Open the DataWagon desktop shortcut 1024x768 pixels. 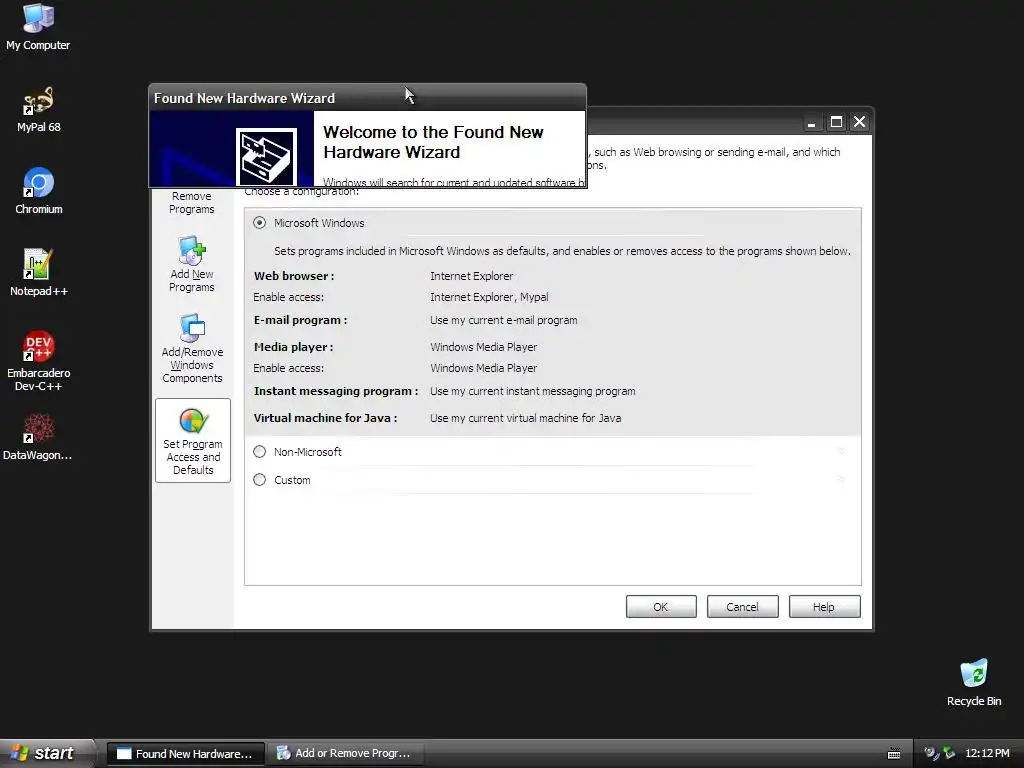click(38, 437)
